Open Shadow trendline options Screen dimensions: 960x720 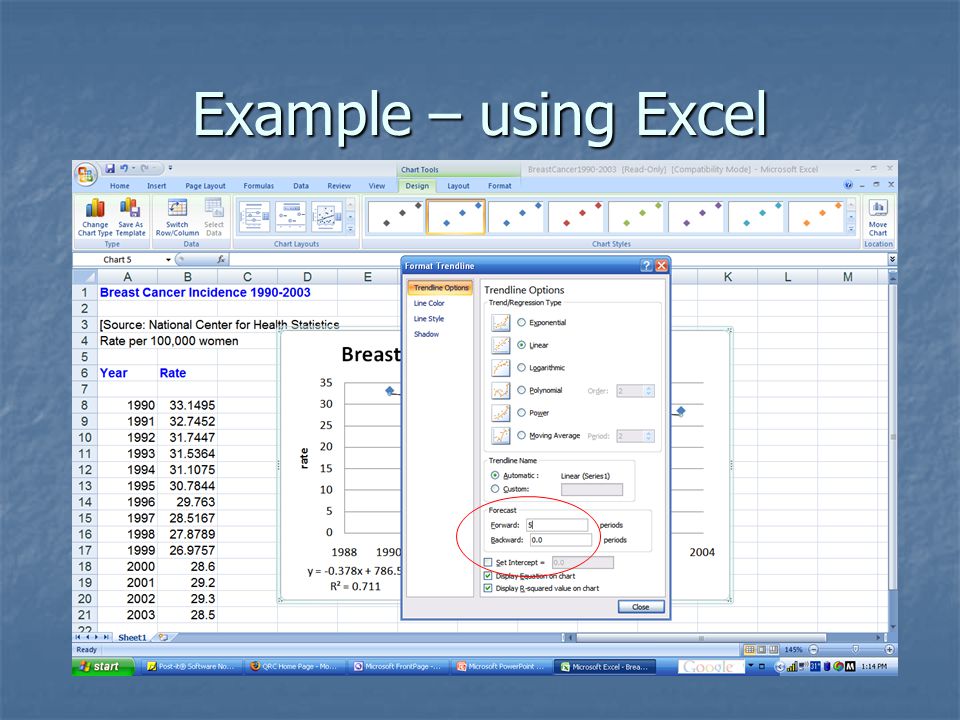[426, 334]
